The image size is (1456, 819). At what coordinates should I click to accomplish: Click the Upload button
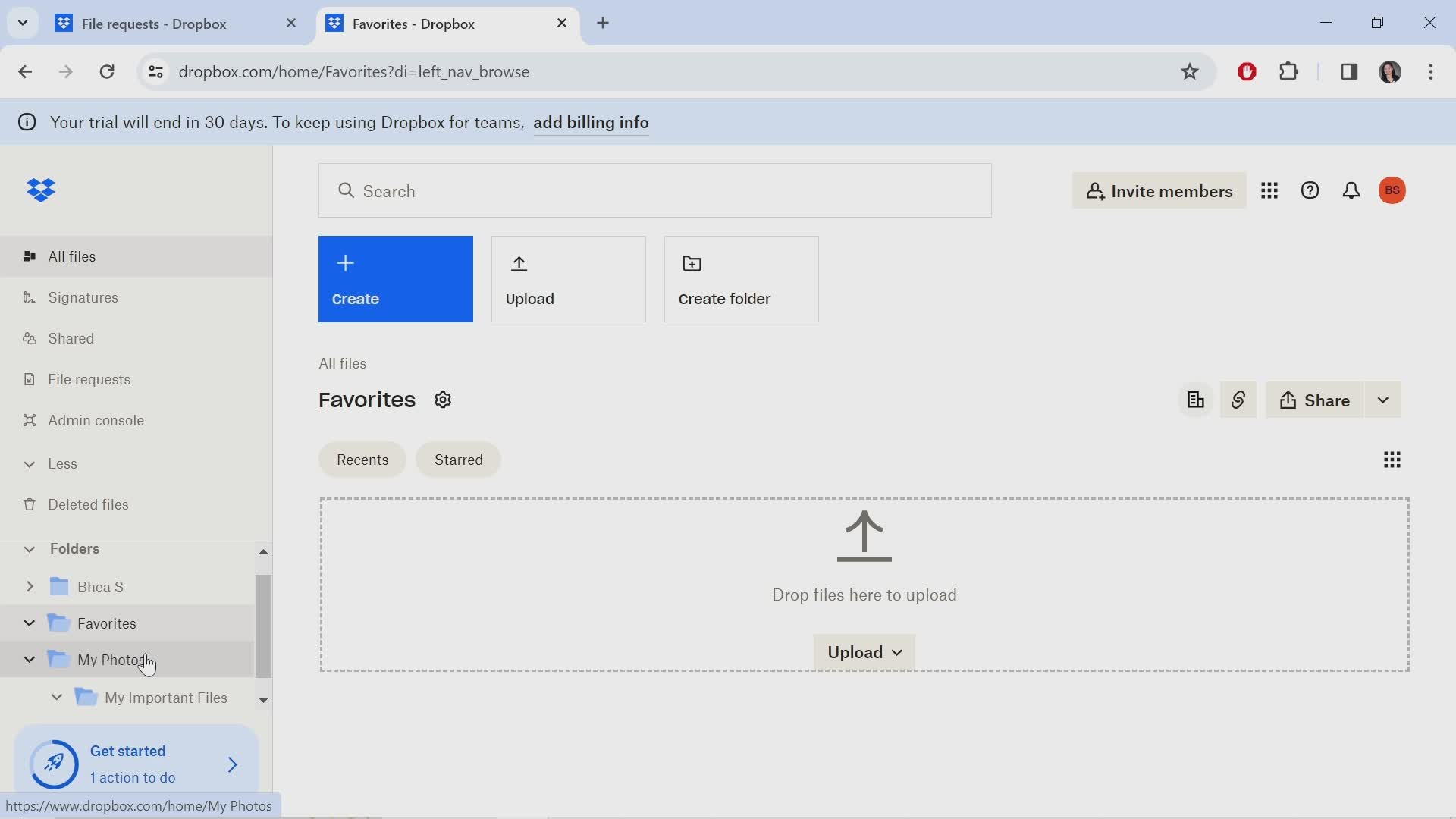tap(569, 279)
